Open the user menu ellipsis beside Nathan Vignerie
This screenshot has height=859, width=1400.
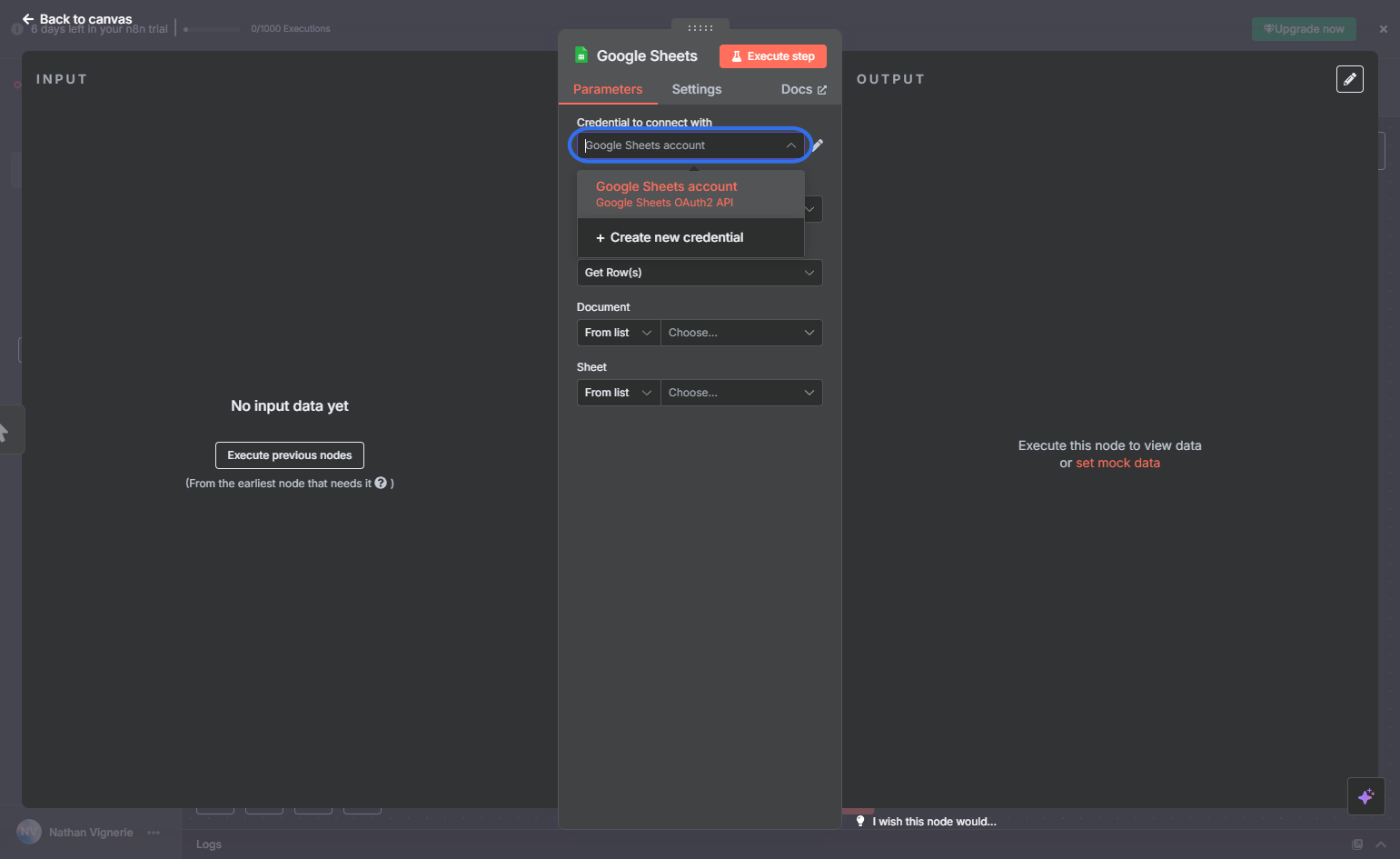point(154,833)
